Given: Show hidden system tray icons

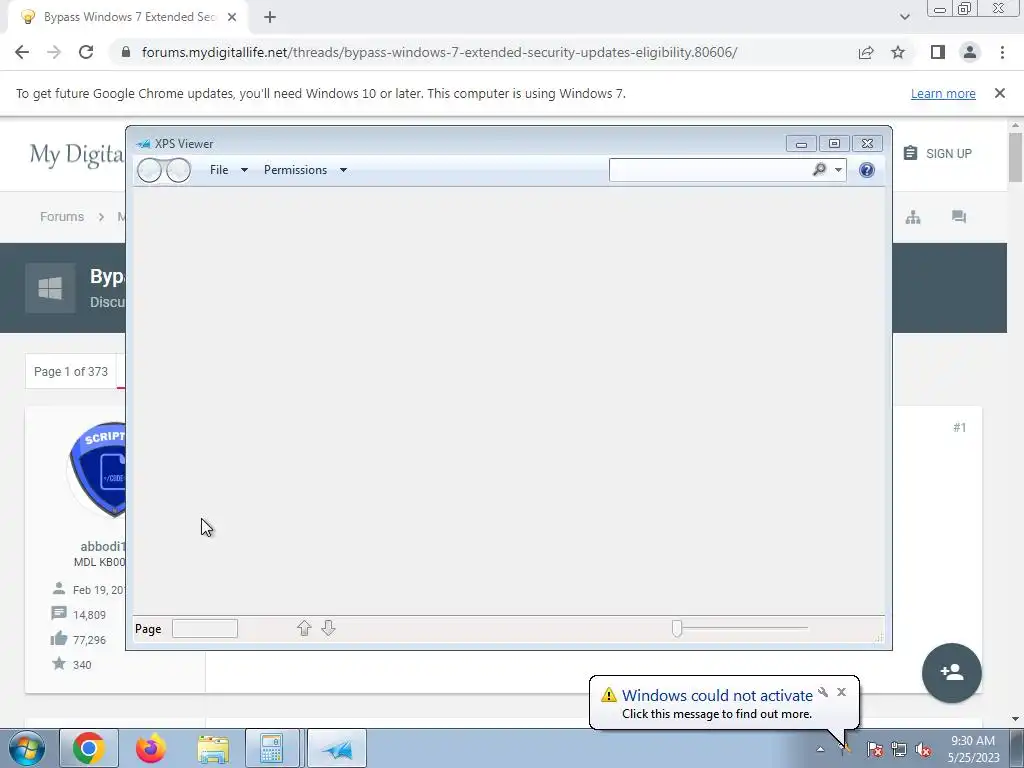Looking at the screenshot, I should click(x=820, y=749).
